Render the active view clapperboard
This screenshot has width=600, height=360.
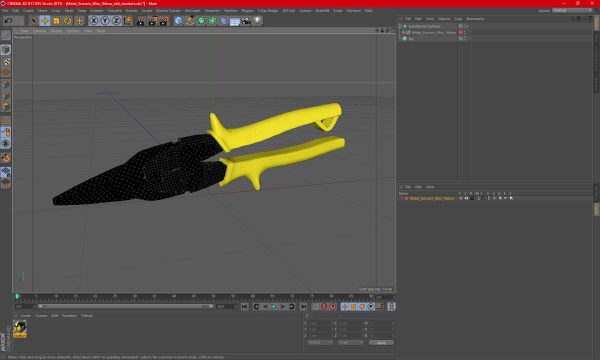pyautogui.click(x=141, y=21)
